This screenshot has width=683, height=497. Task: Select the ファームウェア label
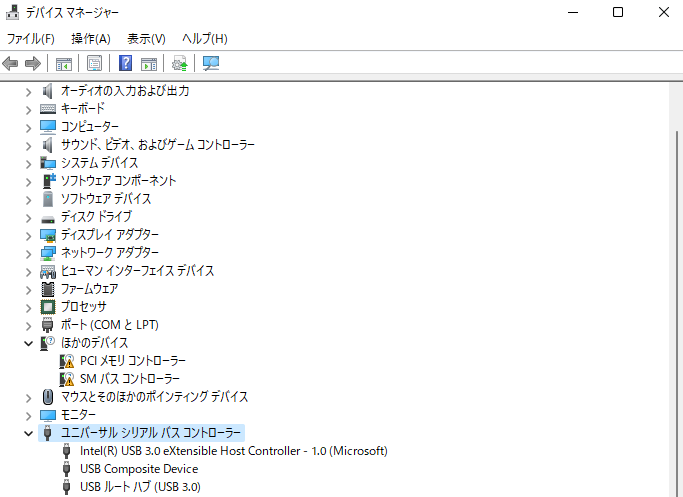click(89, 289)
